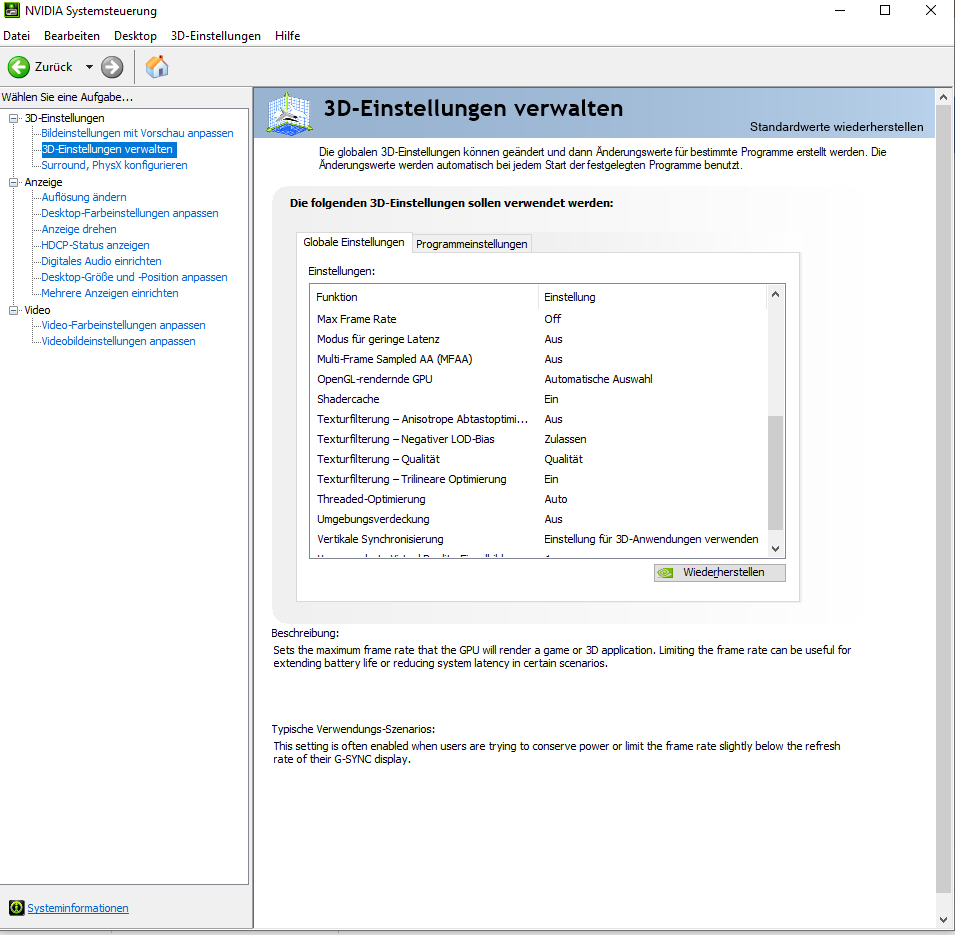Open Videobildeinstellungen anpassen

pyautogui.click(x=118, y=341)
